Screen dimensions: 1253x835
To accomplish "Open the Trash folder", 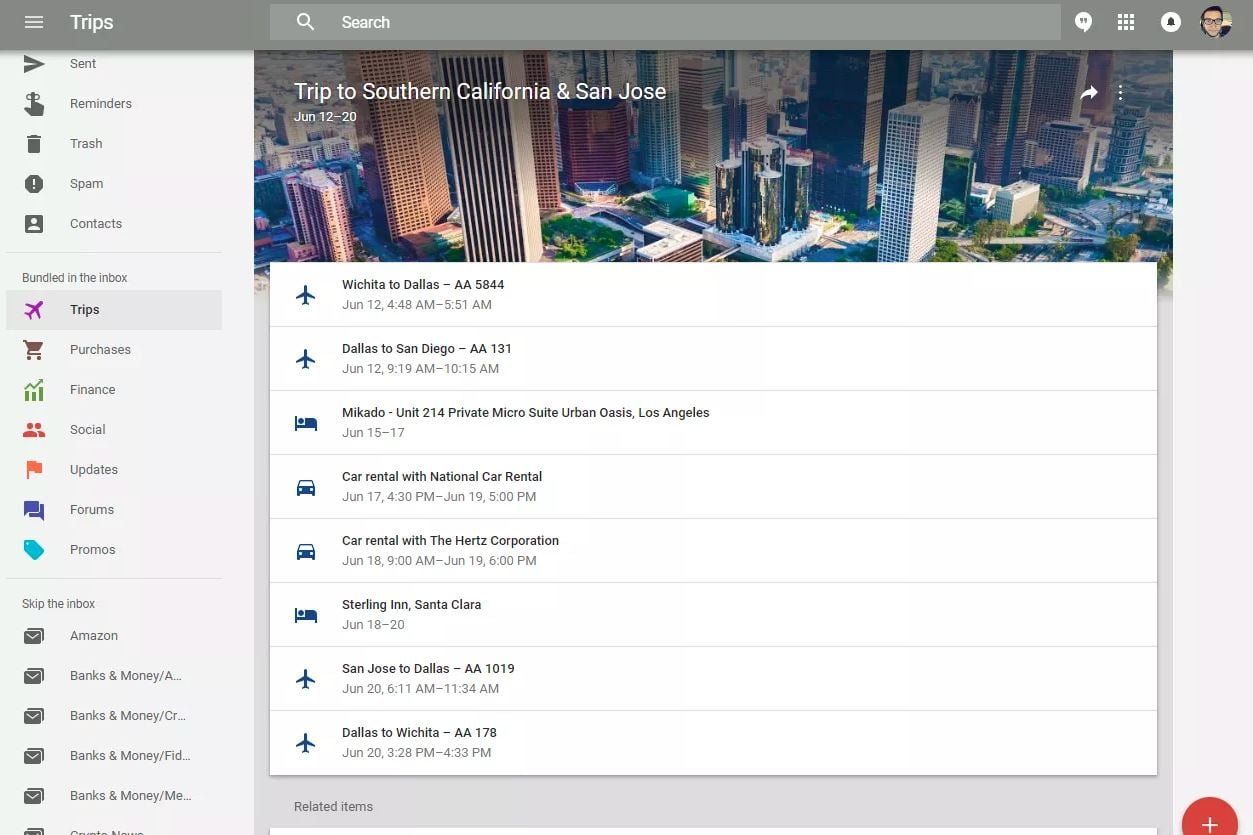I will tap(86, 144).
